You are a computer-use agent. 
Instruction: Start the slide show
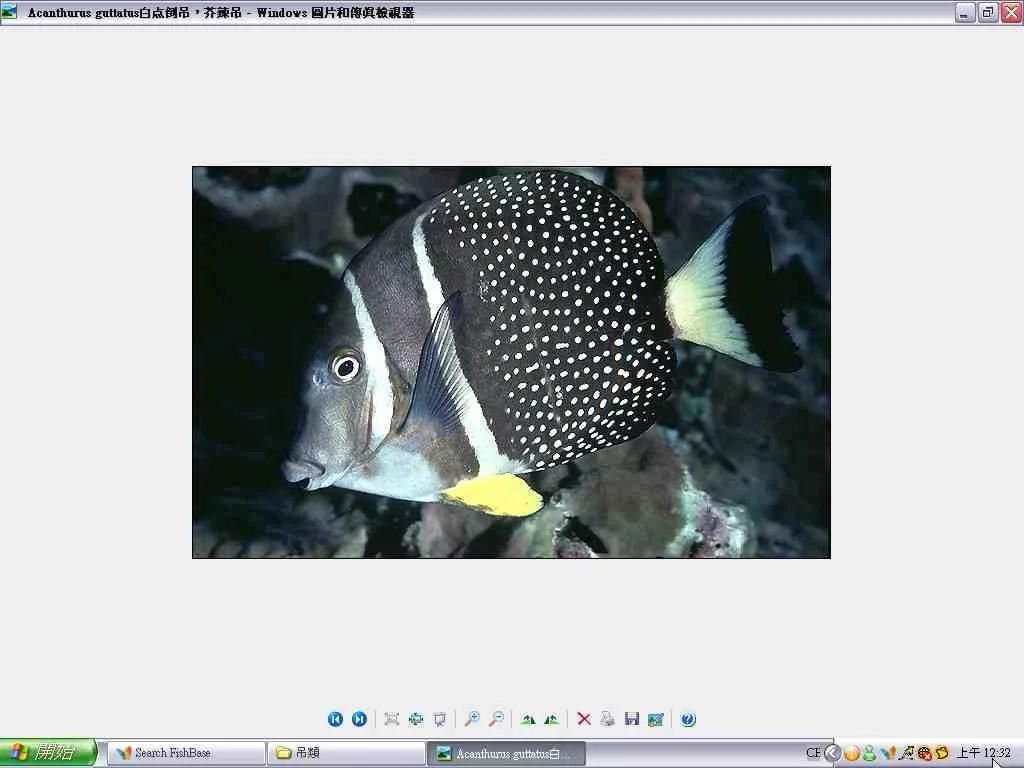pyautogui.click(x=439, y=719)
